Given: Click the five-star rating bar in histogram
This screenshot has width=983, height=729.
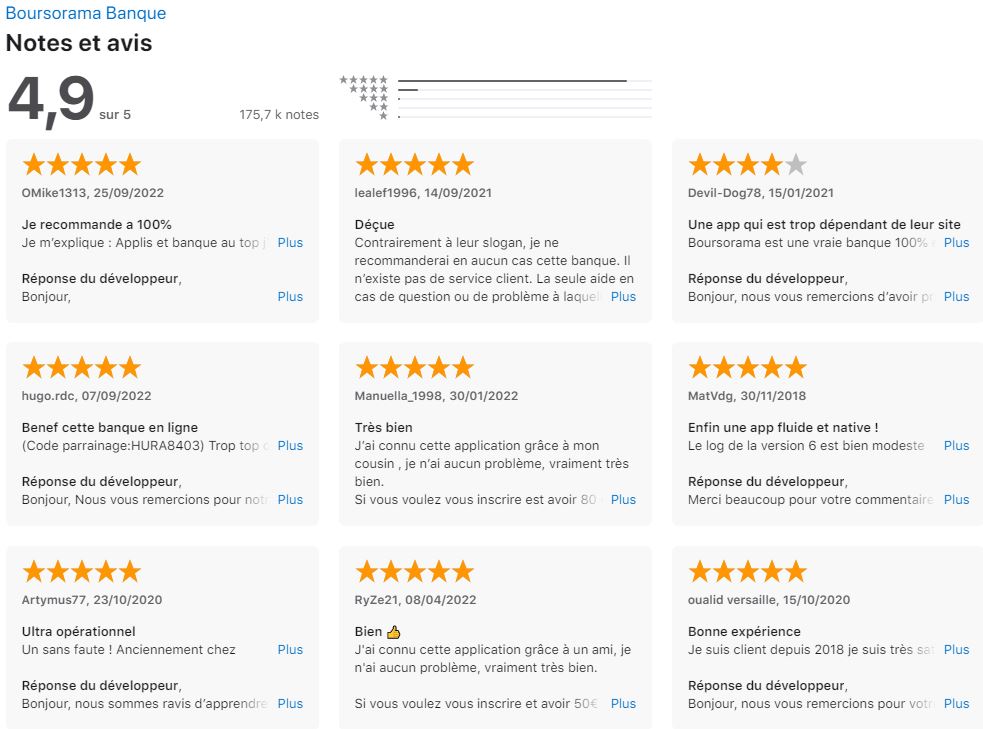Looking at the screenshot, I should (512, 80).
